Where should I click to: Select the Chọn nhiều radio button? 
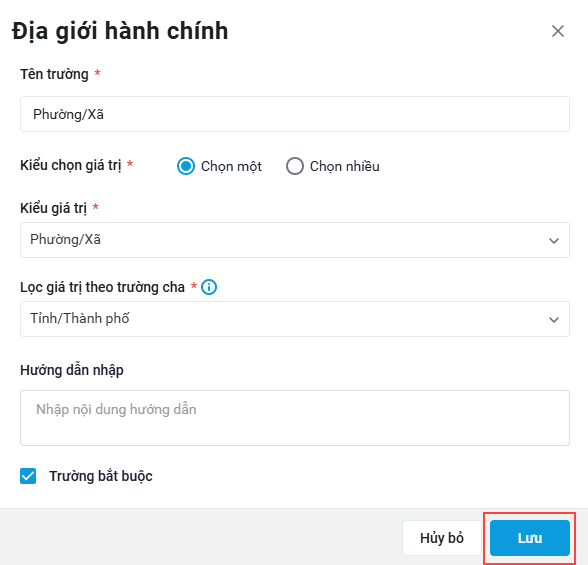(295, 166)
